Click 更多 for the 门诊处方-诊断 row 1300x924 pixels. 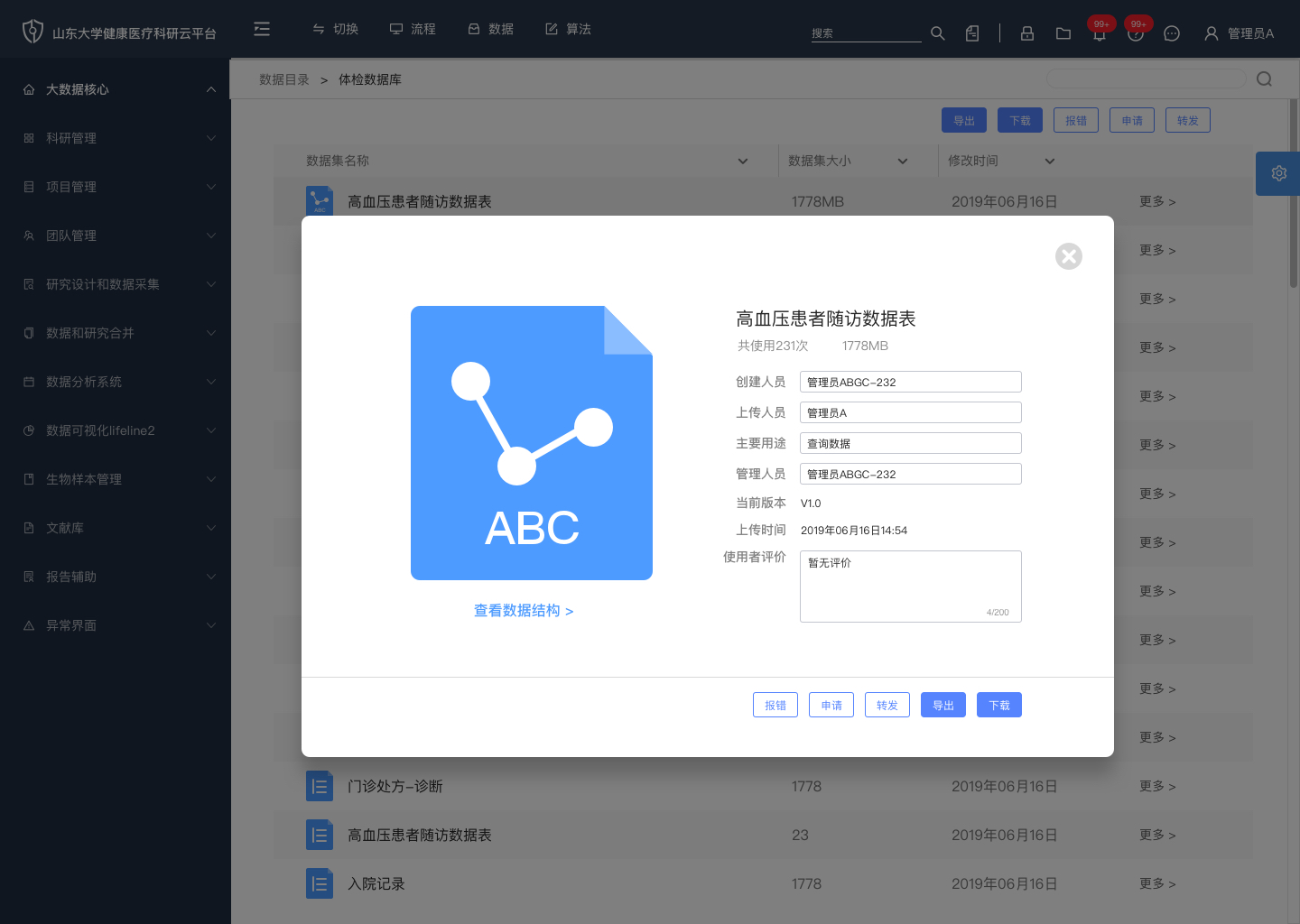[1157, 786]
